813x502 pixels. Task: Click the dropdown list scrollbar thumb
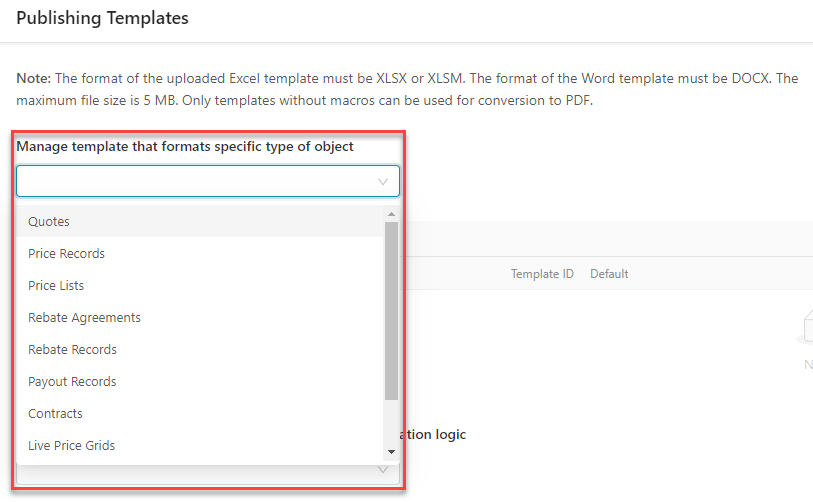click(391, 310)
